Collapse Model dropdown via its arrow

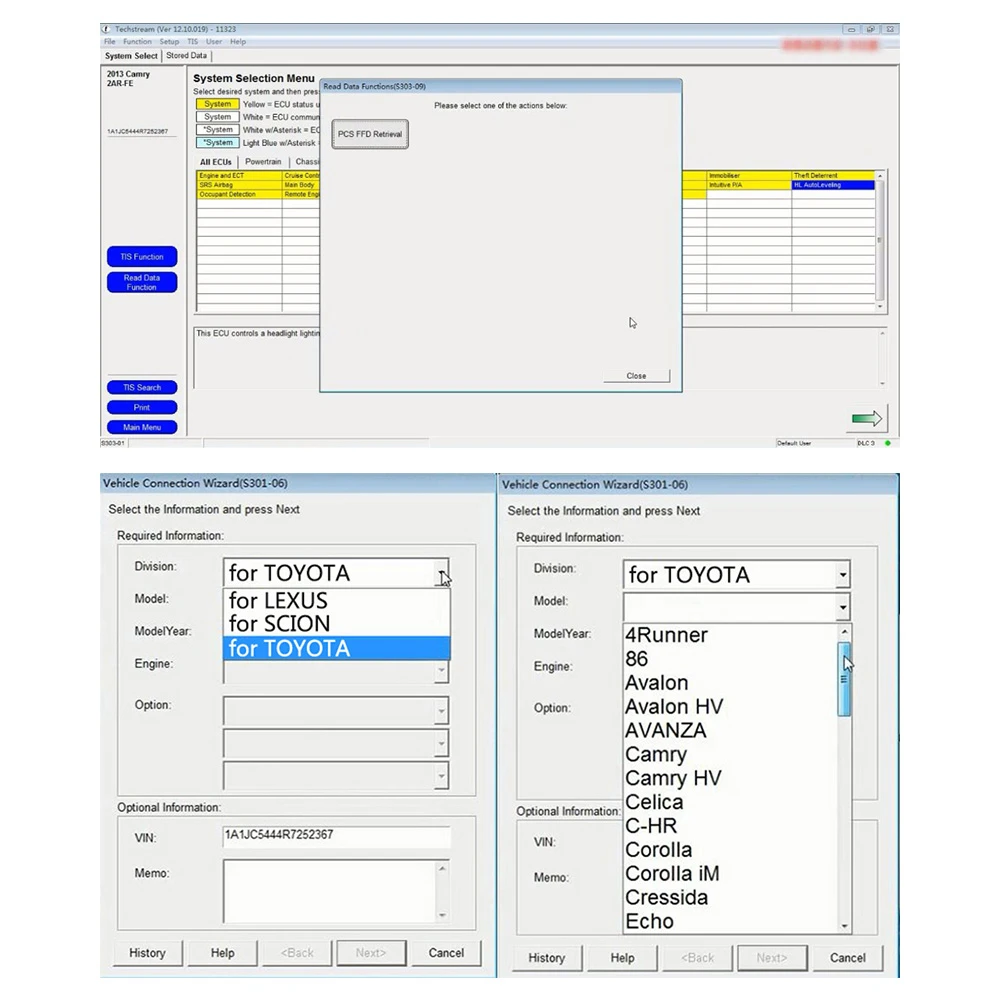pyautogui.click(x=842, y=607)
